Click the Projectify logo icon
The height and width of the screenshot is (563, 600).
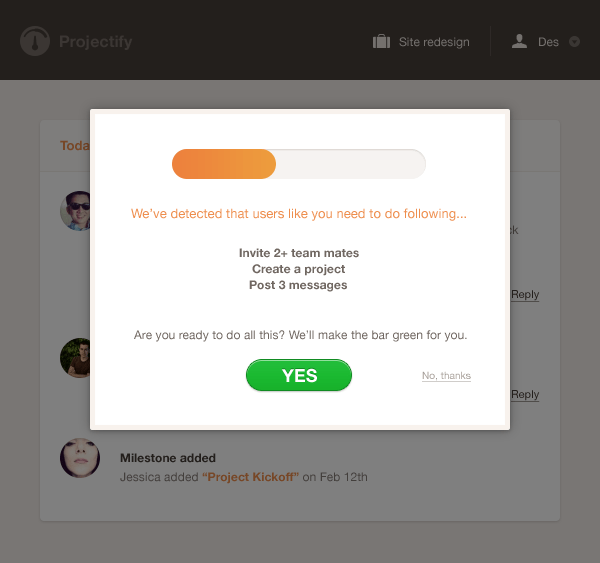[x=37, y=41]
